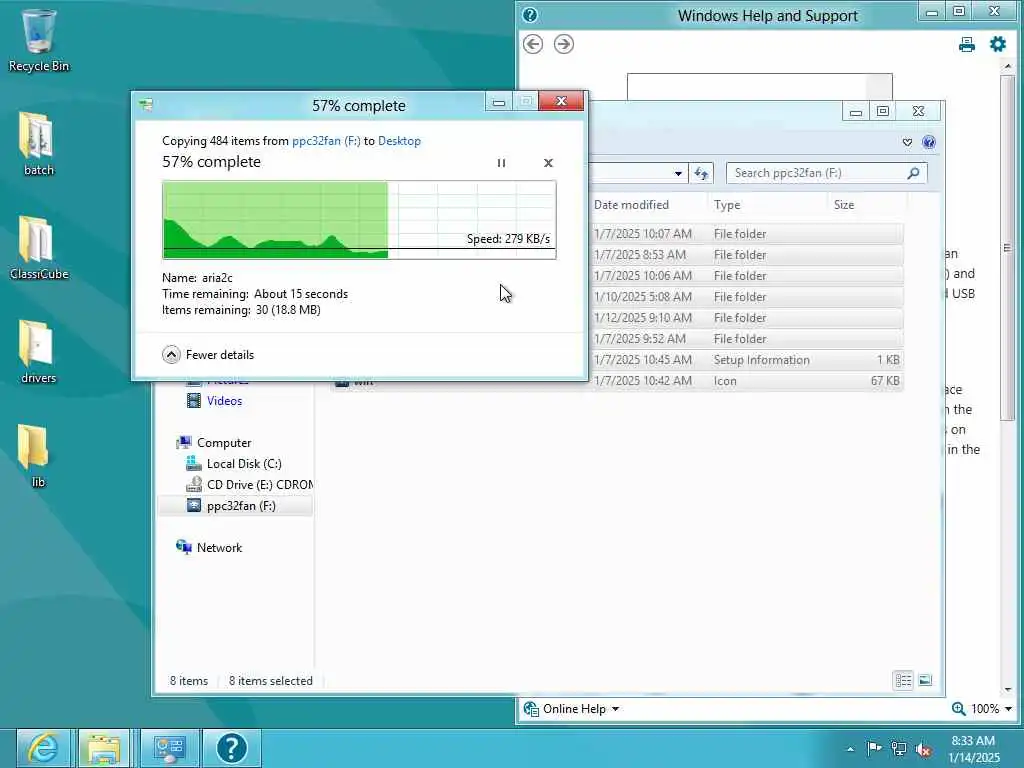Click the zoom magnifier icon in Help window
Image resolution: width=1024 pixels, height=768 pixels.
958,709
